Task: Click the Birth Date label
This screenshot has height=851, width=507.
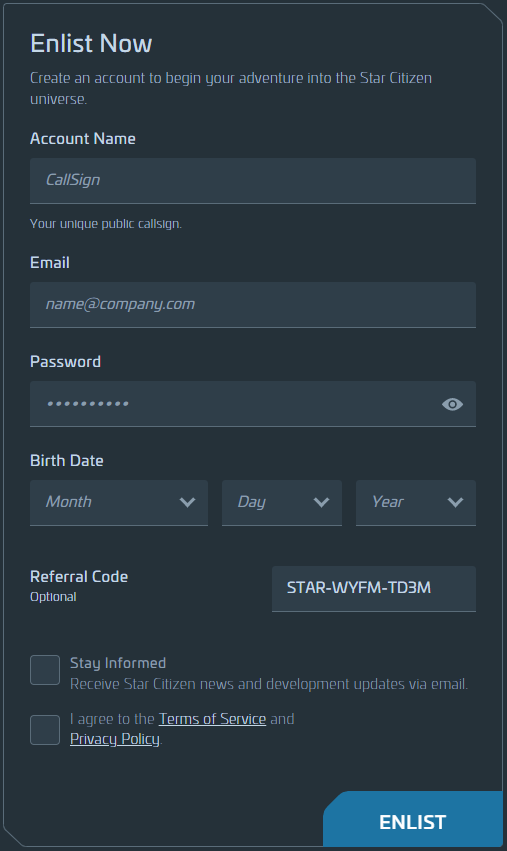Action: [67, 460]
